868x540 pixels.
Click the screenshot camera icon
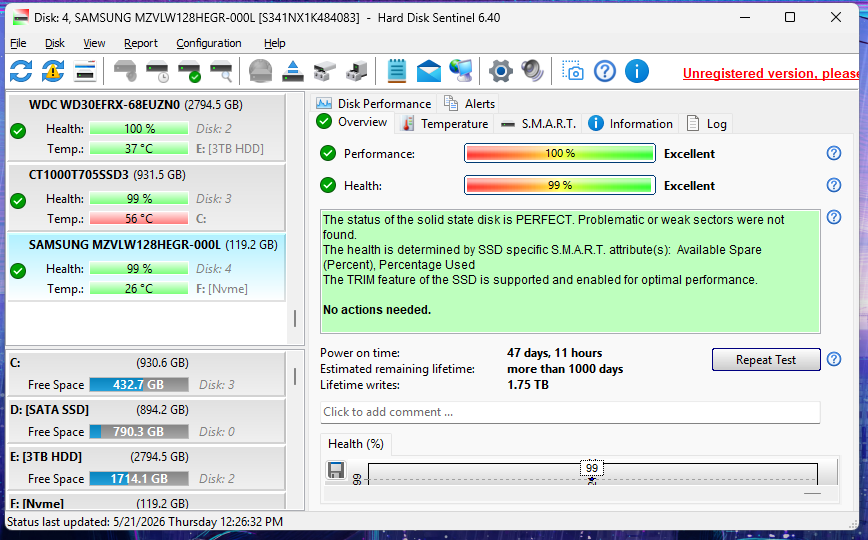[573, 71]
